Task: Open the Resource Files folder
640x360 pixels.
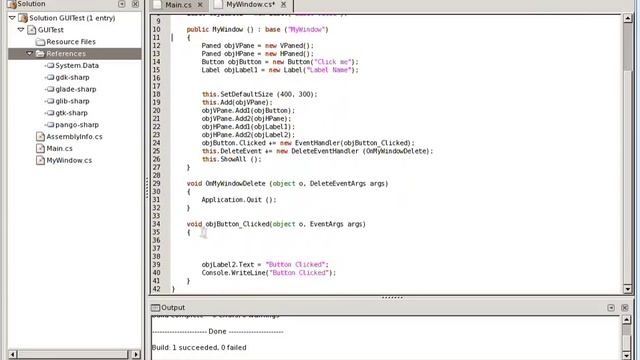Action: point(71,42)
